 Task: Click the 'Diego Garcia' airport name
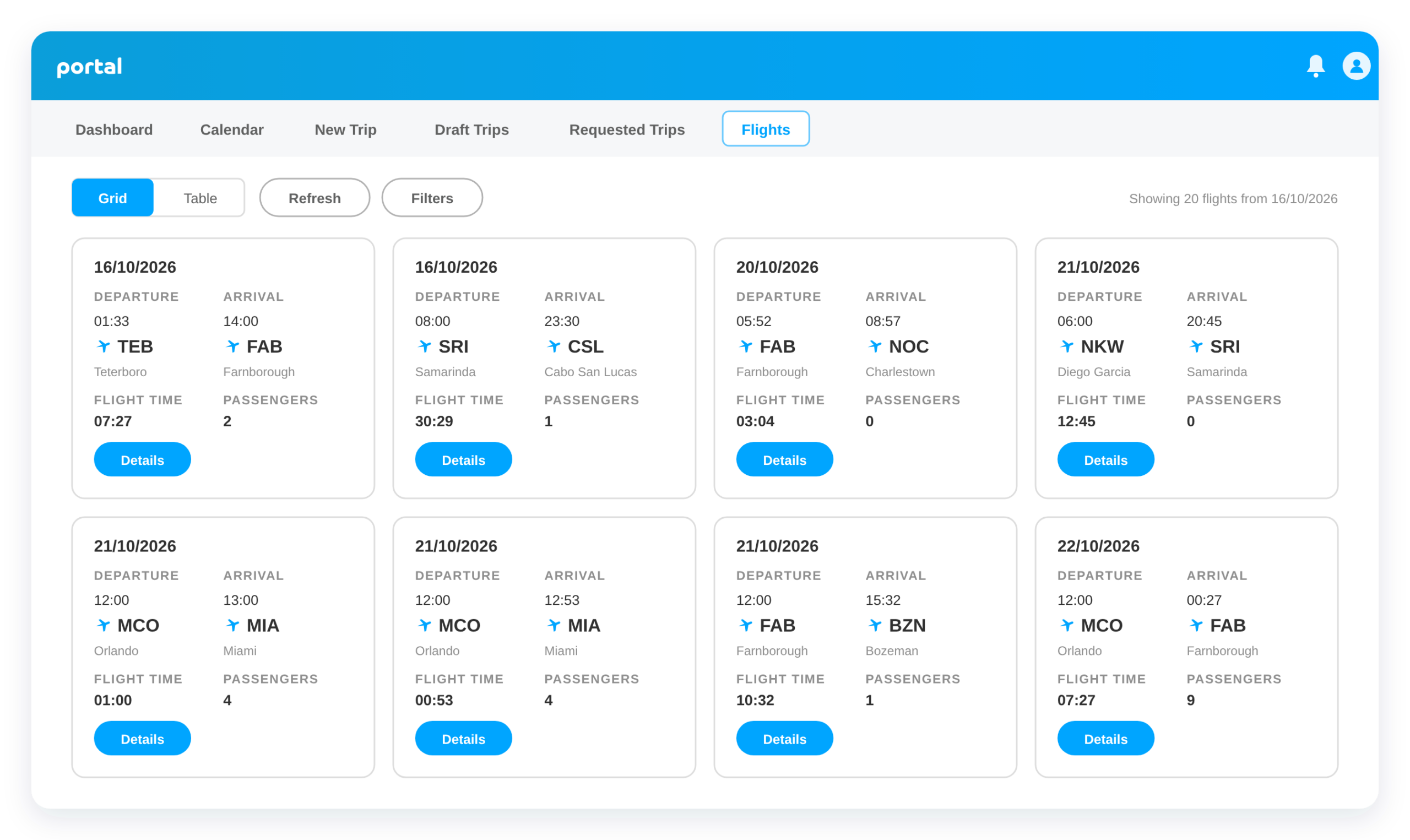(1093, 372)
